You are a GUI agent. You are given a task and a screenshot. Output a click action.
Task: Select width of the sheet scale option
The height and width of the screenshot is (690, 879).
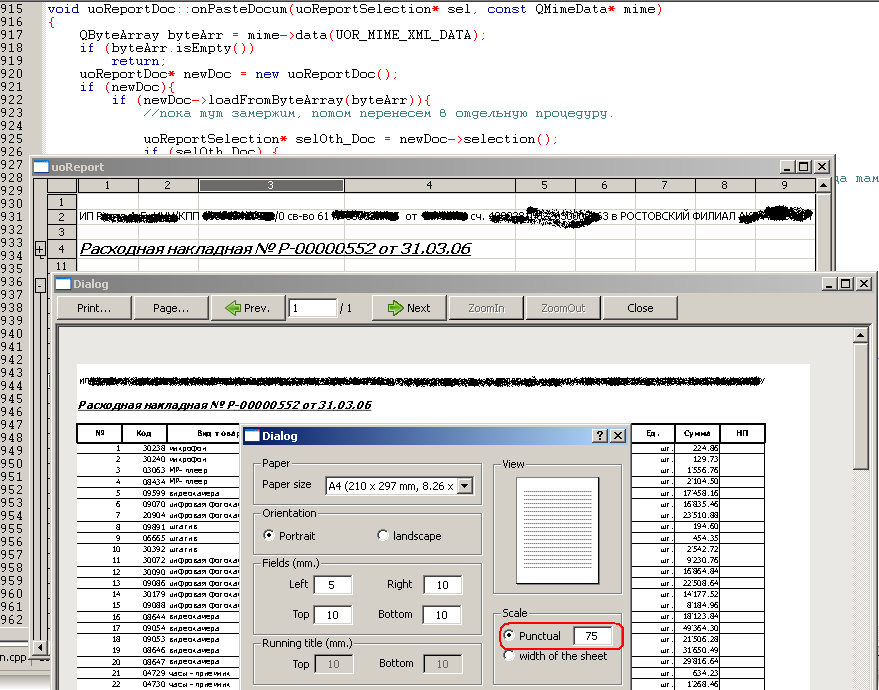(510, 656)
